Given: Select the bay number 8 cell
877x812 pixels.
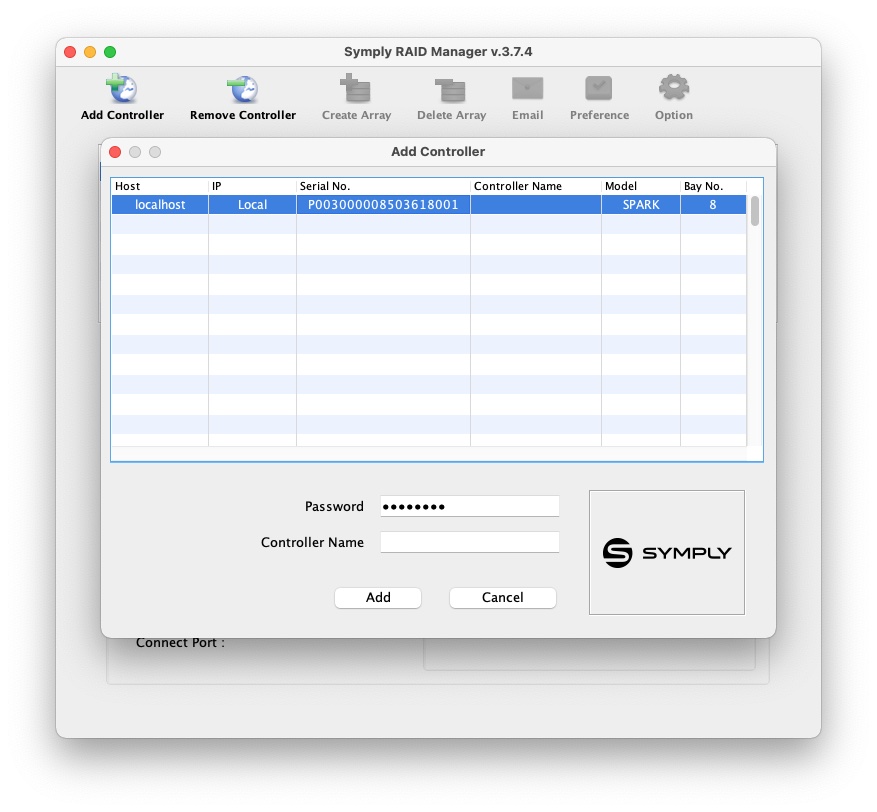Looking at the screenshot, I should 713,205.
